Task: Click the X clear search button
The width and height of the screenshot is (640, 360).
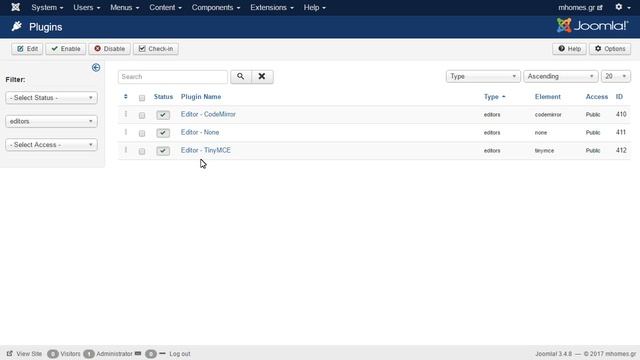Action: tap(262, 76)
